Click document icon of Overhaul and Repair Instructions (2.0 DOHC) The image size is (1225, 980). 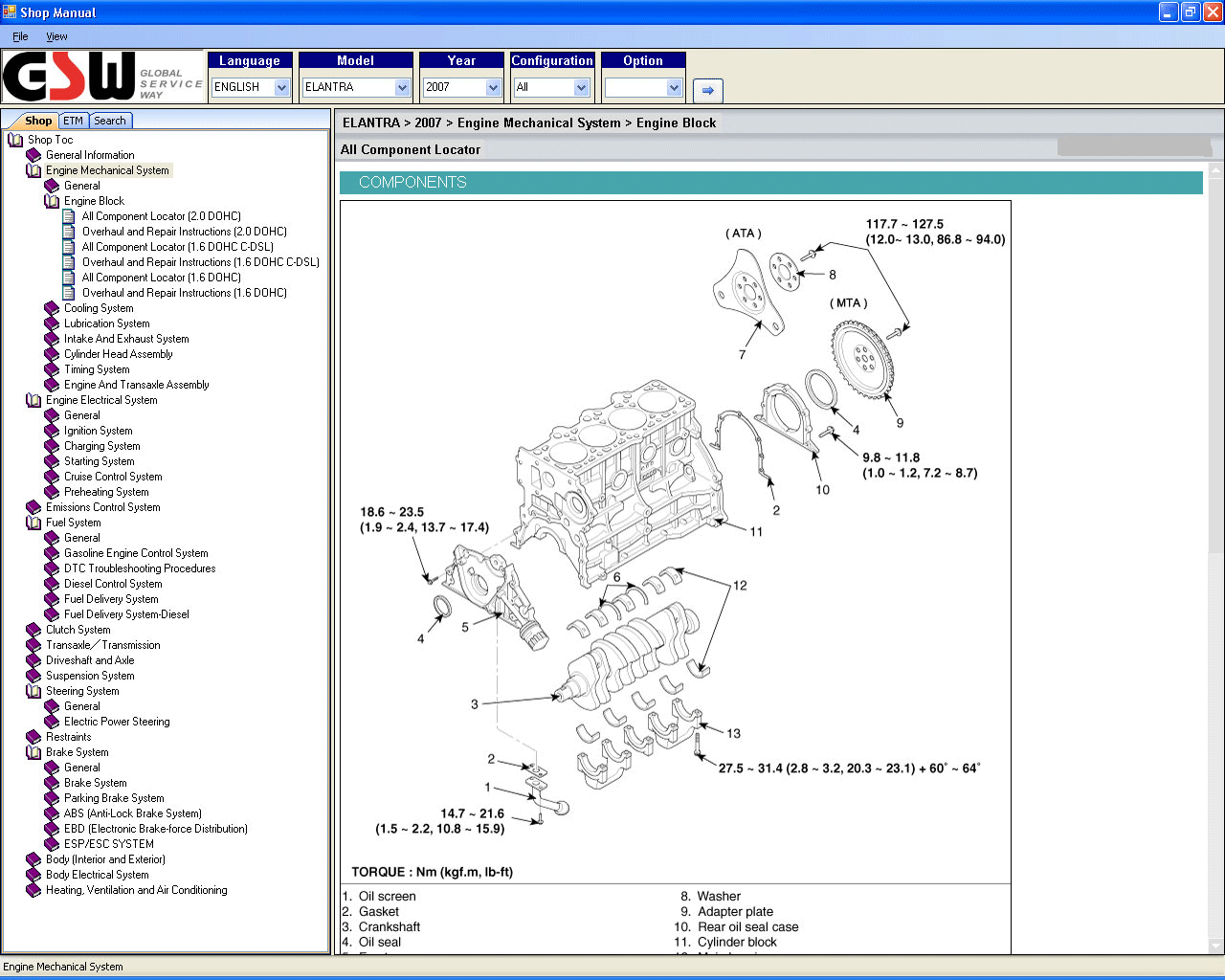[x=69, y=232]
